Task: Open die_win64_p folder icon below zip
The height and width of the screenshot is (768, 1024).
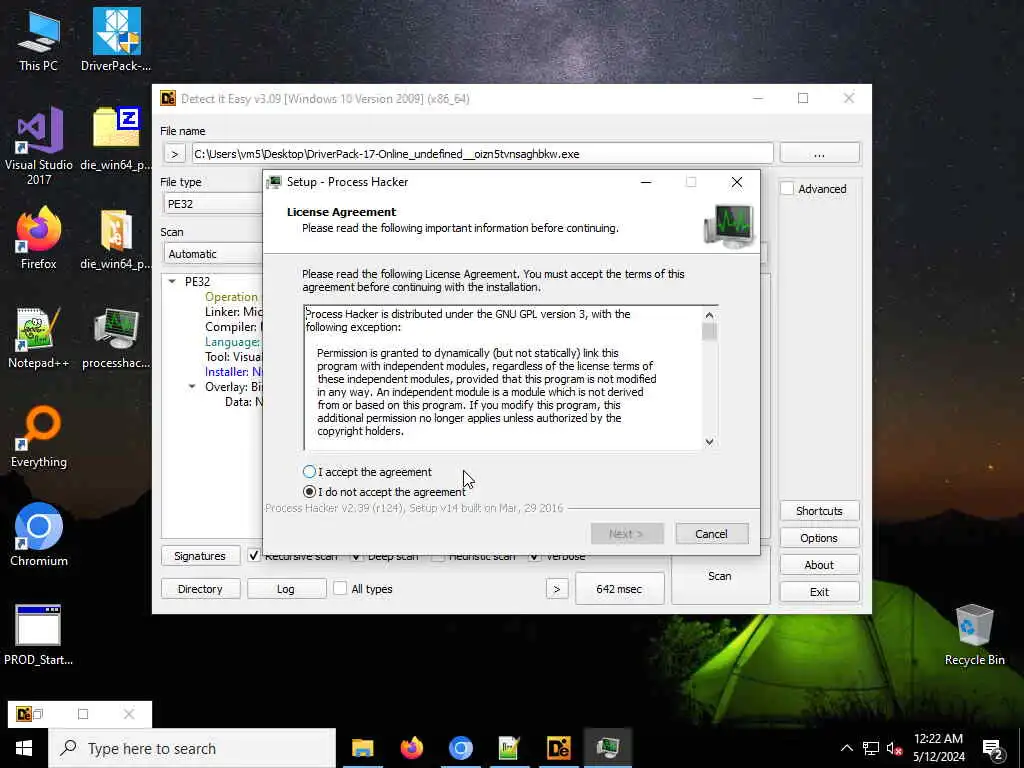Action: tap(116, 238)
